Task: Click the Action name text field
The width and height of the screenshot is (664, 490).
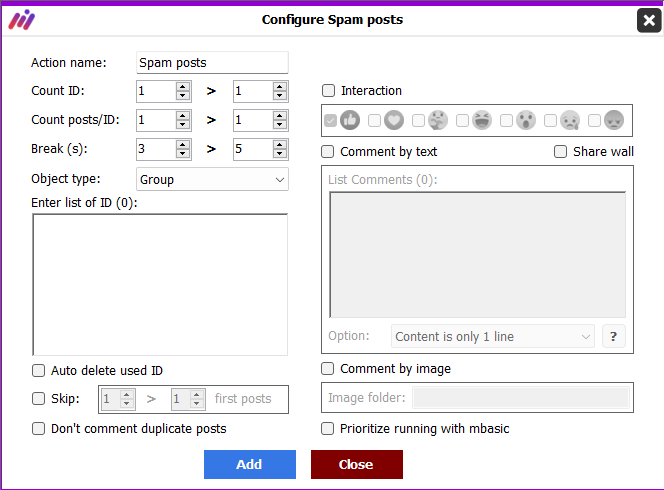Action: 212,63
